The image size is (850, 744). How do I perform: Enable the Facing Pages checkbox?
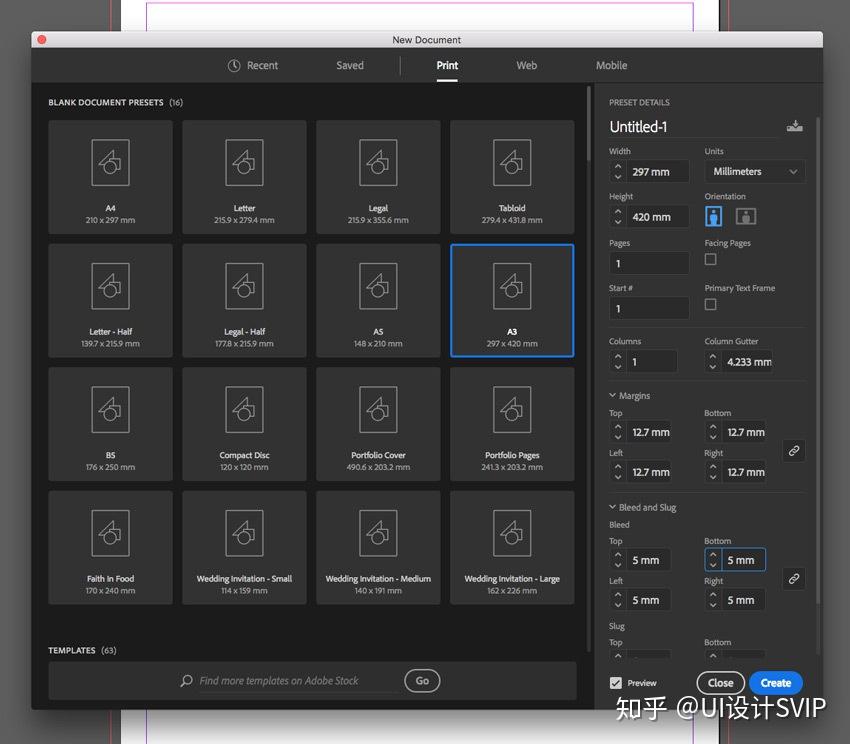pos(710,259)
